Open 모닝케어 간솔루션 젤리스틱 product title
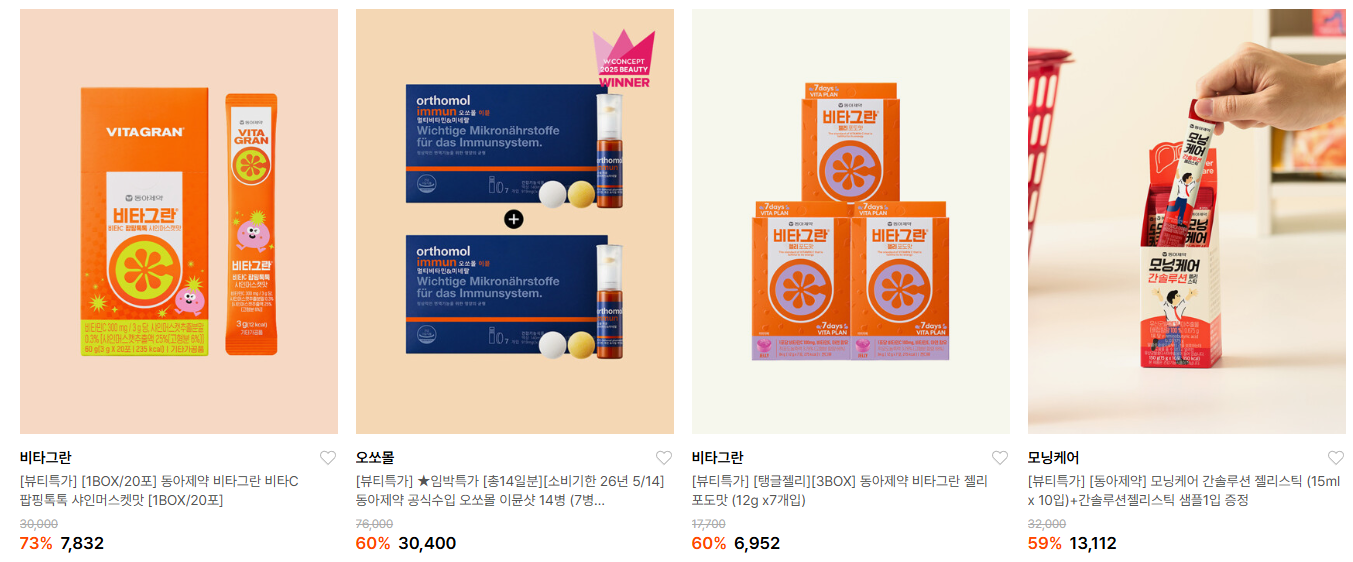1353x562 pixels. (x=1185, y=491)
